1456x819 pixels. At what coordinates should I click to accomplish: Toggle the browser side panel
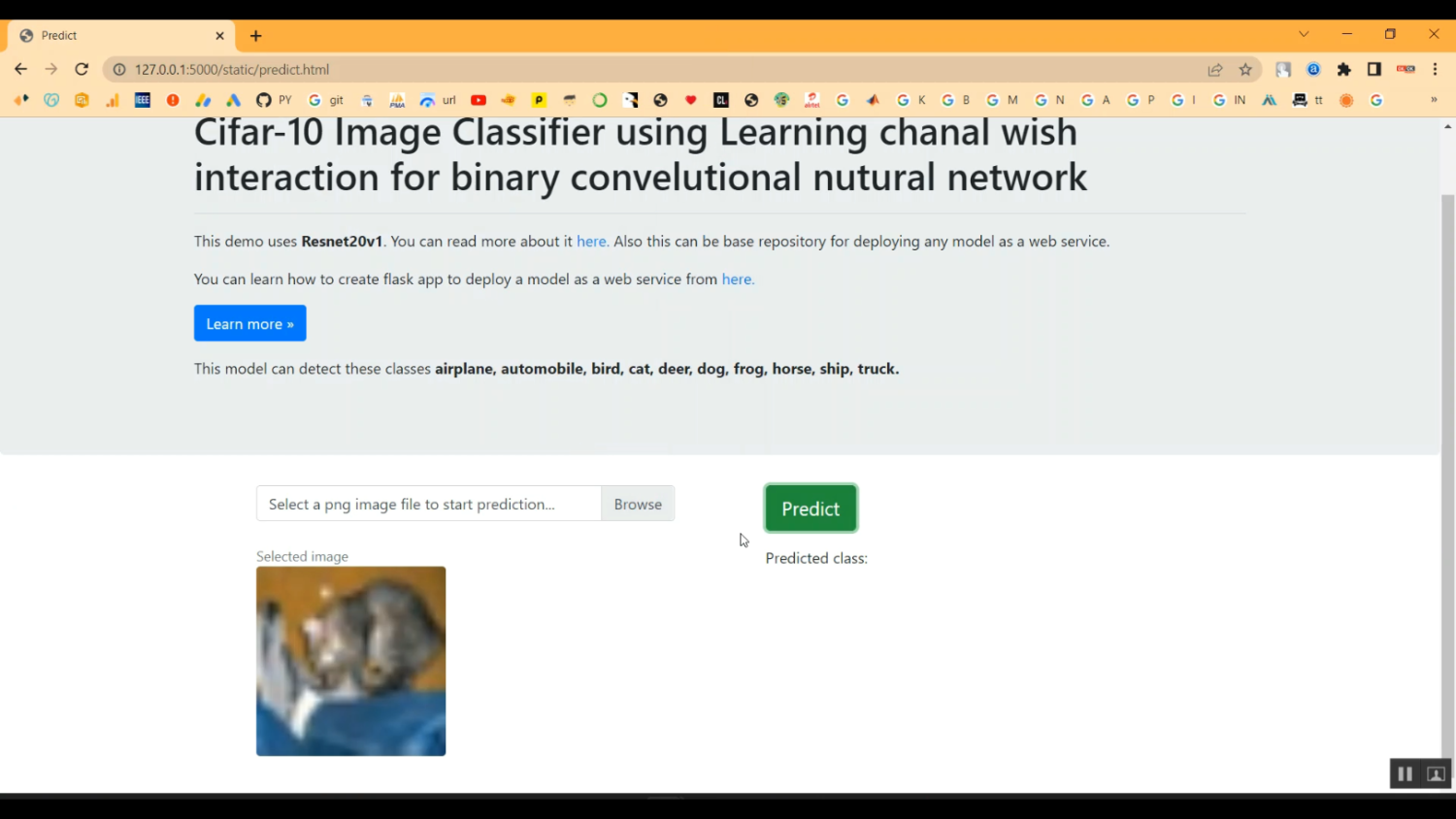click(1374, 70)
